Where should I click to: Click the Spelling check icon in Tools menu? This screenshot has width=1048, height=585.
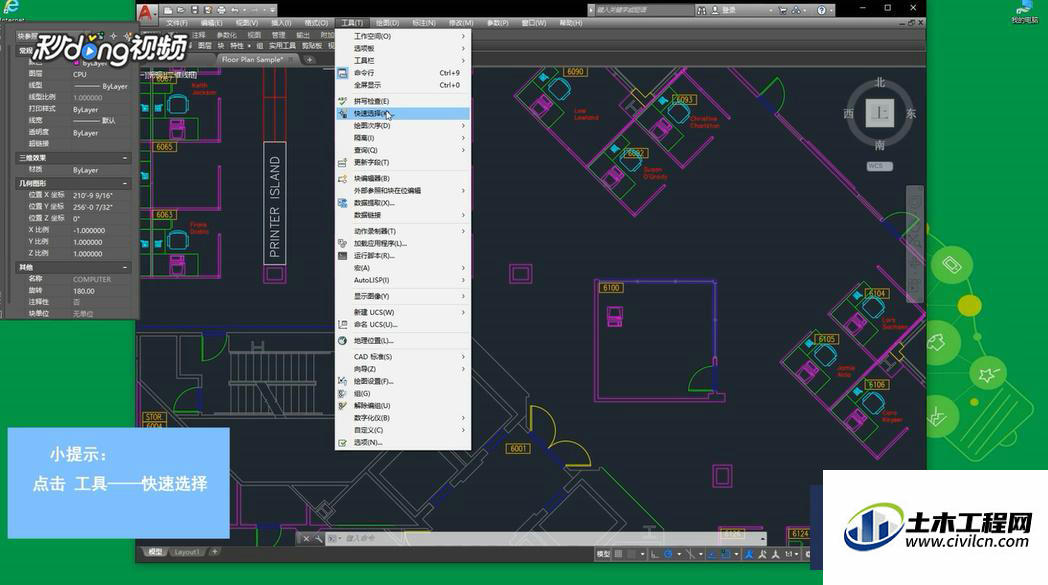[343, 101]
